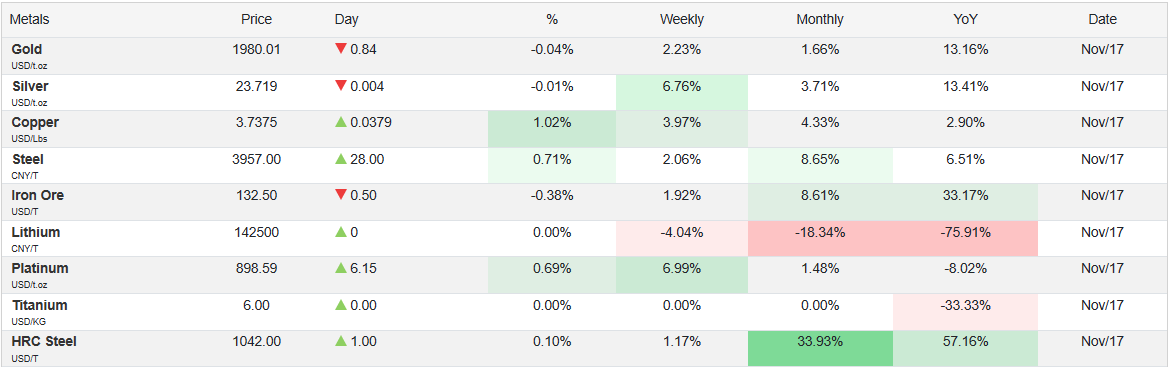Sort table by the Weekly column header
The width and height of the screenshot is (1168, 367).
click(x=681, y=20)
